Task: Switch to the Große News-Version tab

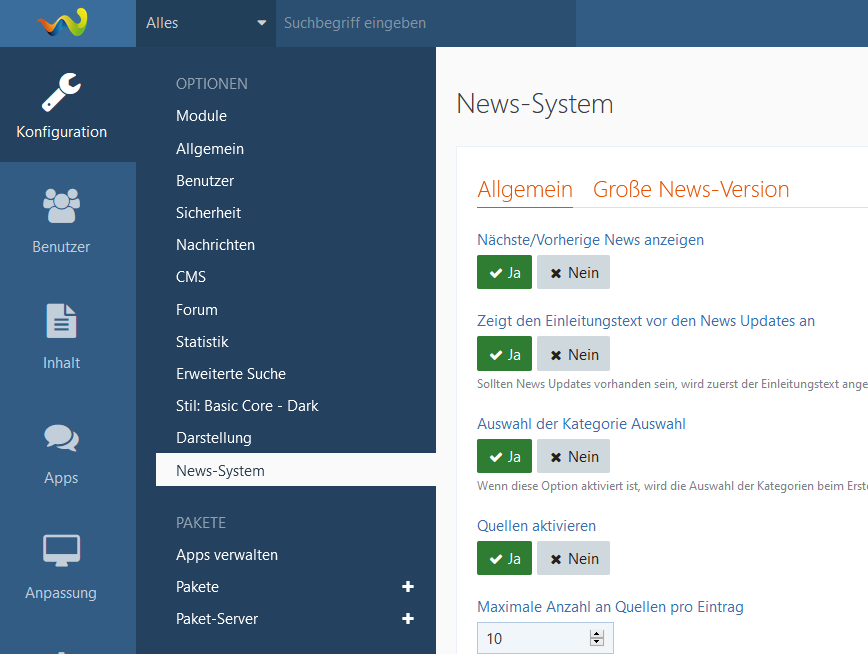Action: point(691,190)
